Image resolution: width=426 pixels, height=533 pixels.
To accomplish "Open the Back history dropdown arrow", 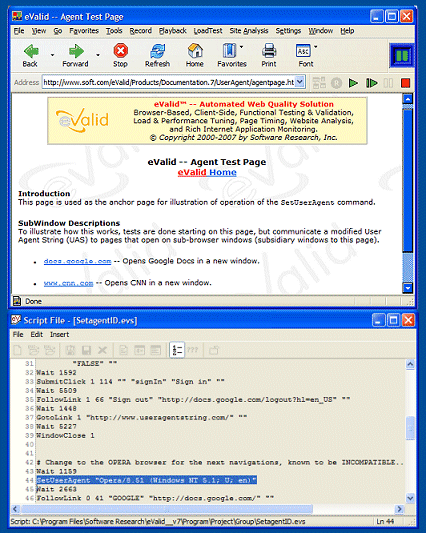I will click(52, 54).
